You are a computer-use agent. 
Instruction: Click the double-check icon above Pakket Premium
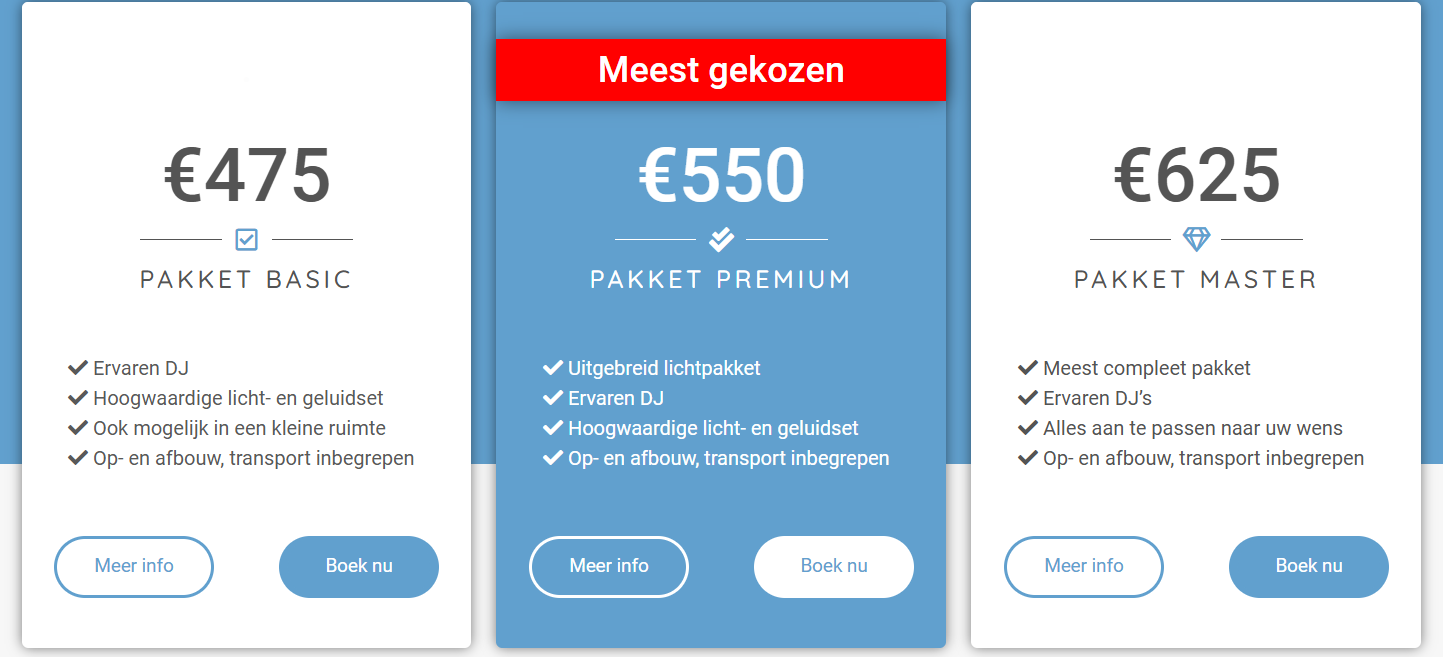click(x=721, y=240)
